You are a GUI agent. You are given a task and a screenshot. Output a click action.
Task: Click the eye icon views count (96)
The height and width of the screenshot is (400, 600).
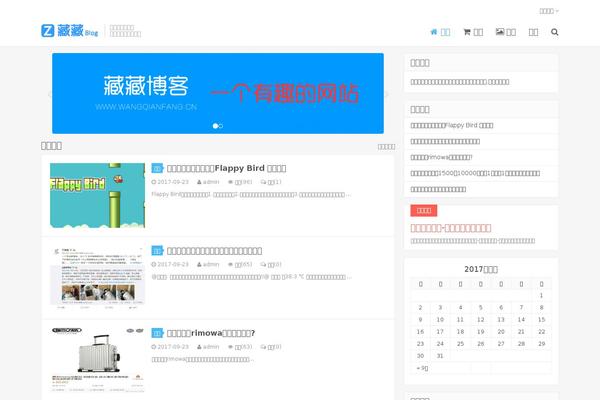pyautogui.click(x=240, y=182)
